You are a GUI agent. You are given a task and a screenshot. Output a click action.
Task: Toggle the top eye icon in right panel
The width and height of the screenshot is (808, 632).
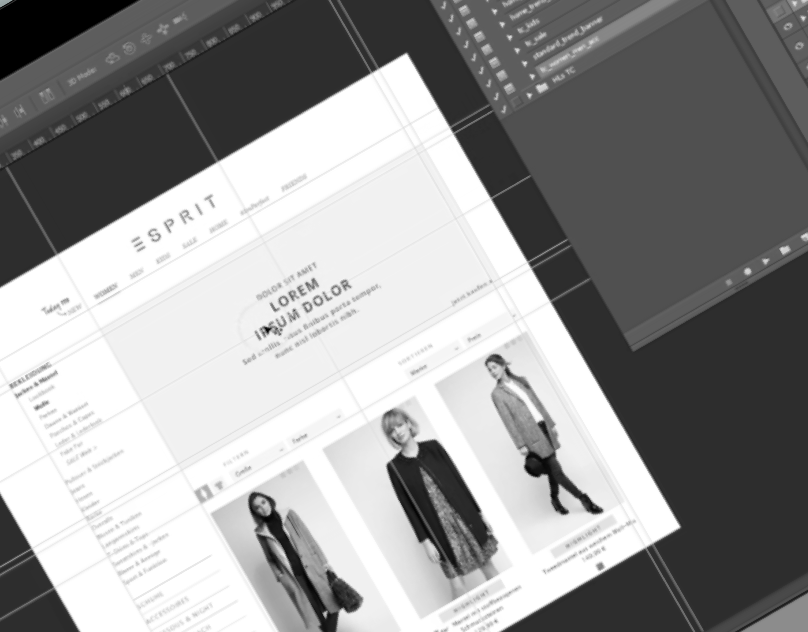coord(788,27)
